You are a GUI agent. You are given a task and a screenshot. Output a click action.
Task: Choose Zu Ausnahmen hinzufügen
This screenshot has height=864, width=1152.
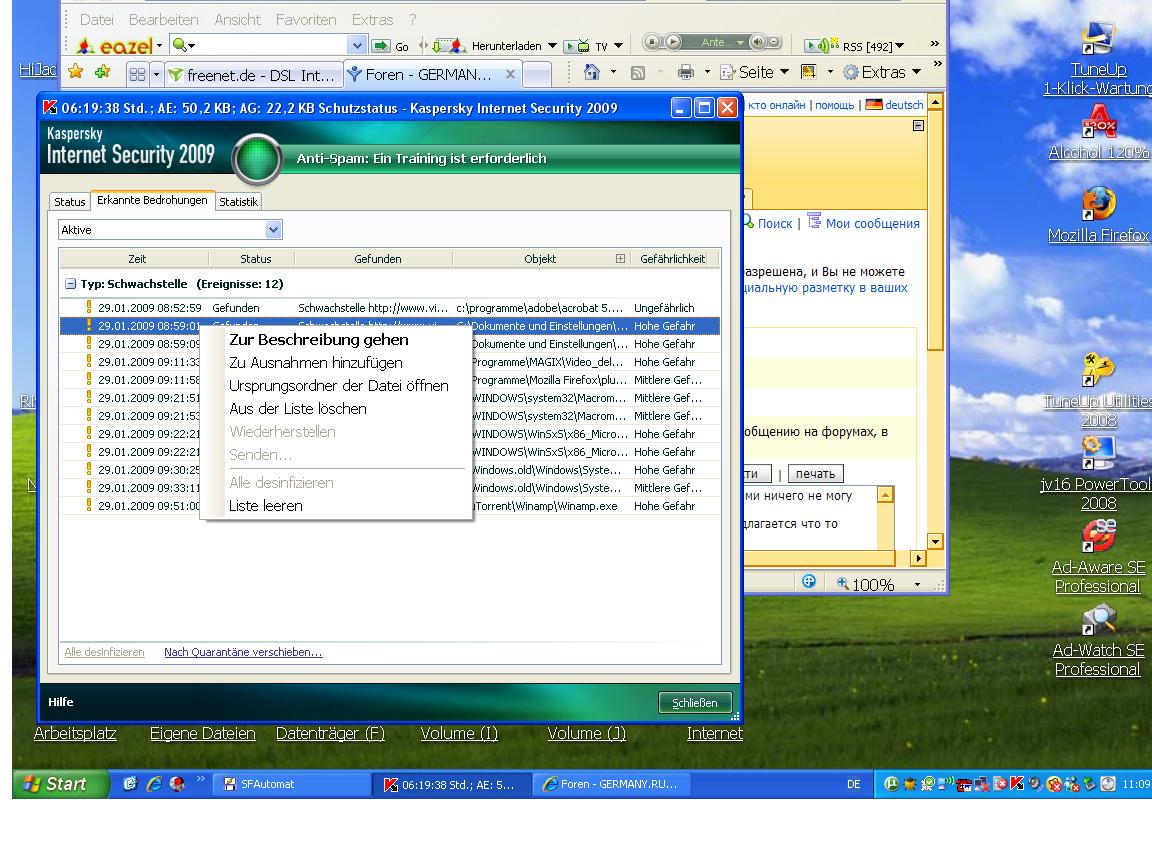(316, 362)
